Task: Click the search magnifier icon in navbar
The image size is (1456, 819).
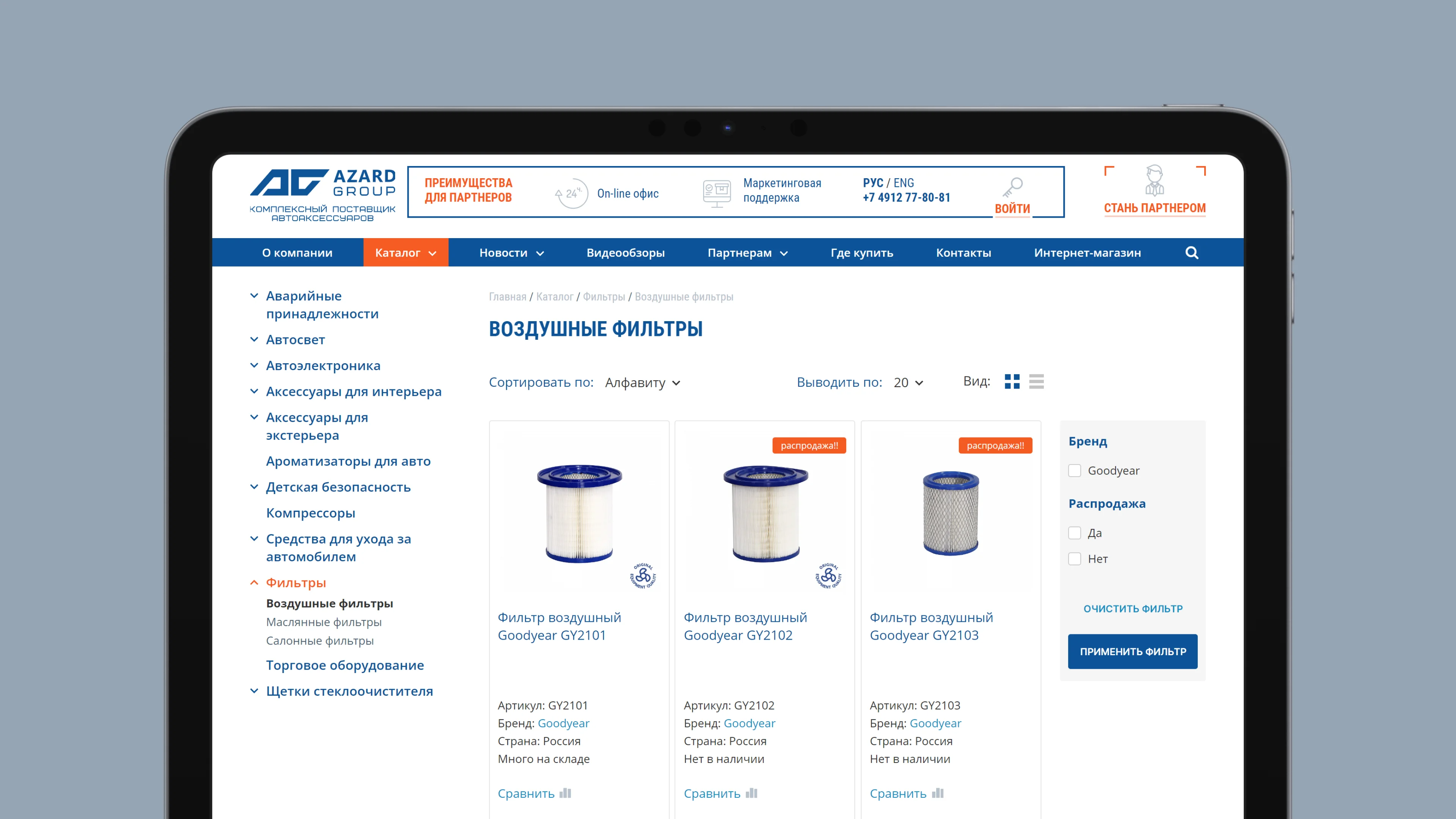Action: coord(1191,253)
